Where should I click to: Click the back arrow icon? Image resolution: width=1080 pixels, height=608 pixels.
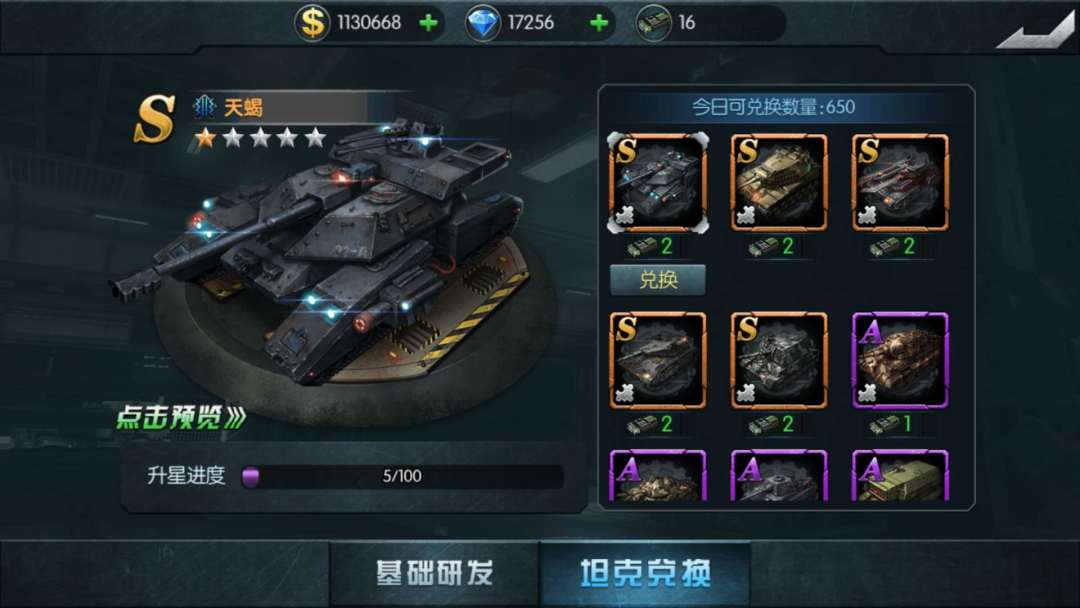coord(1035,30)
